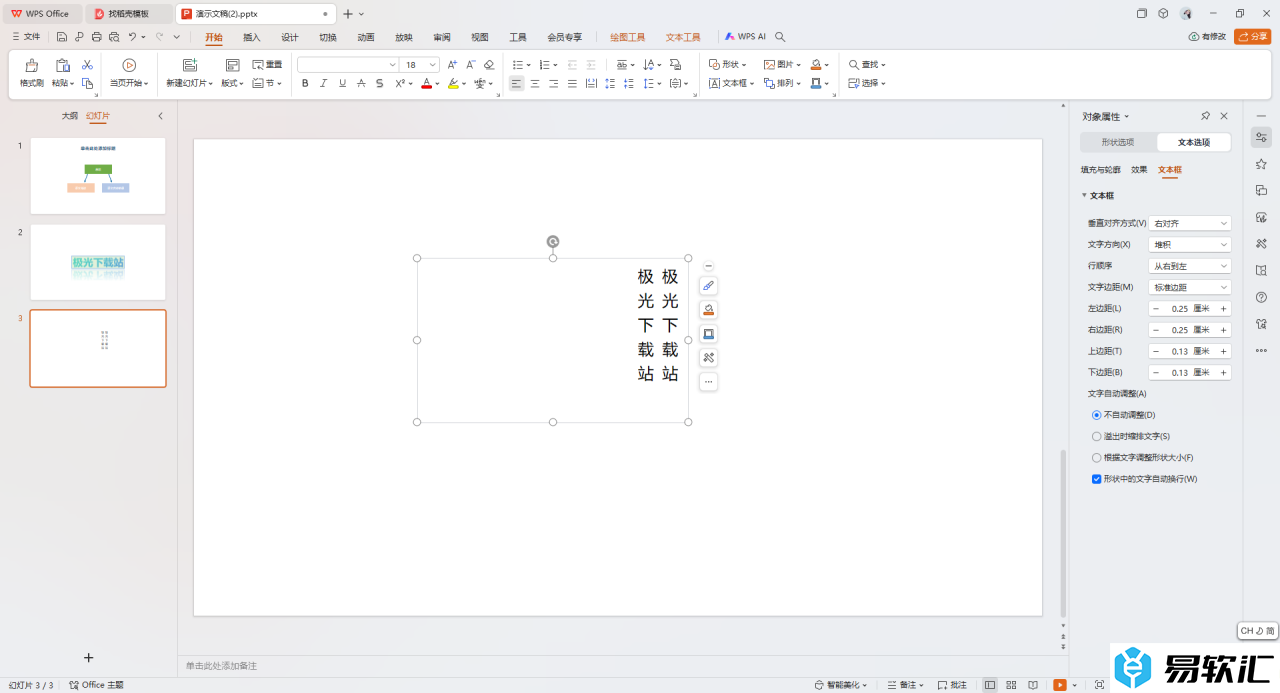Open the 动画 ribbon tab

366,37
